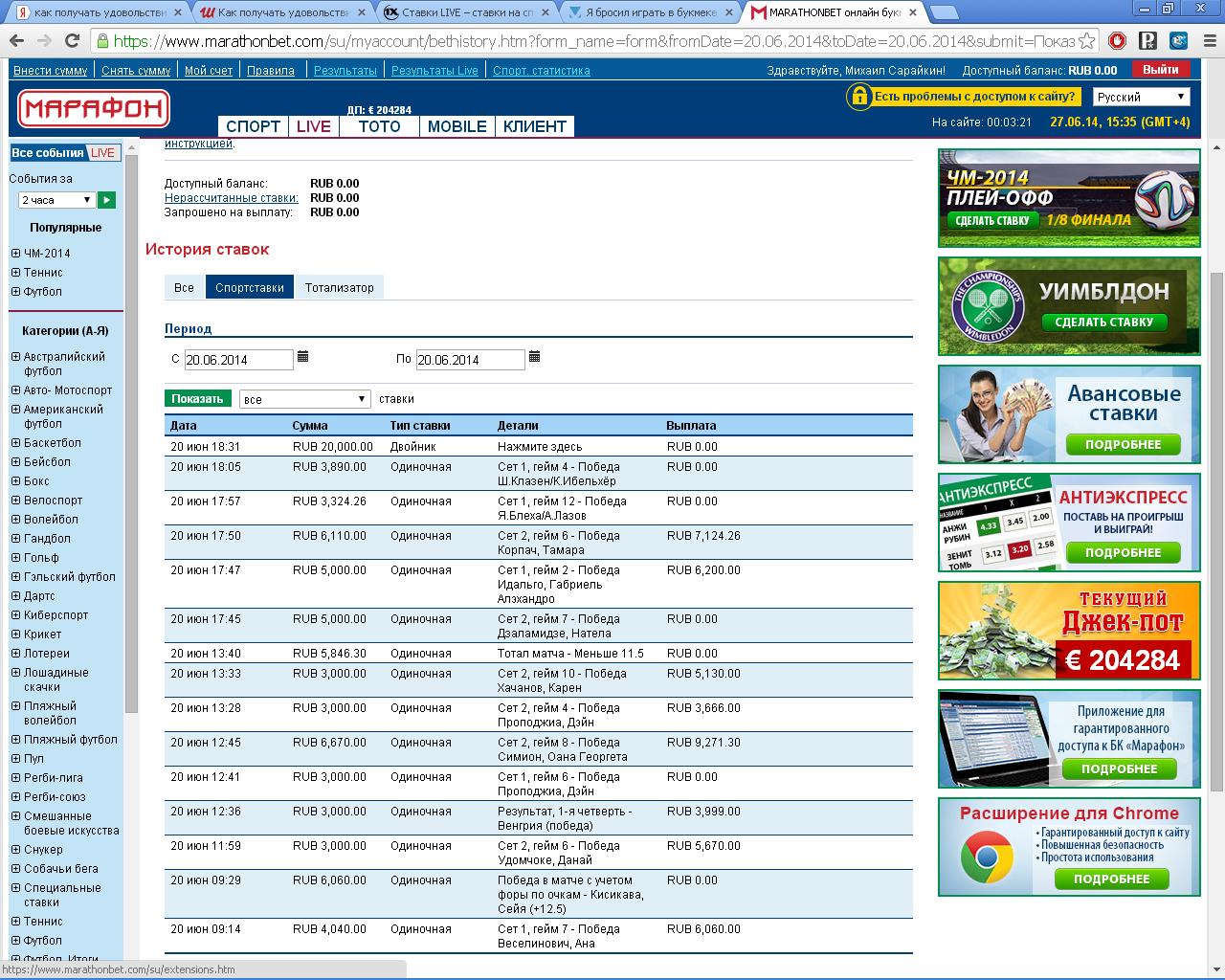Click the Дата column header
Image resolution: width=1225 pixels, height=980 pixels.
coord(184,426)
